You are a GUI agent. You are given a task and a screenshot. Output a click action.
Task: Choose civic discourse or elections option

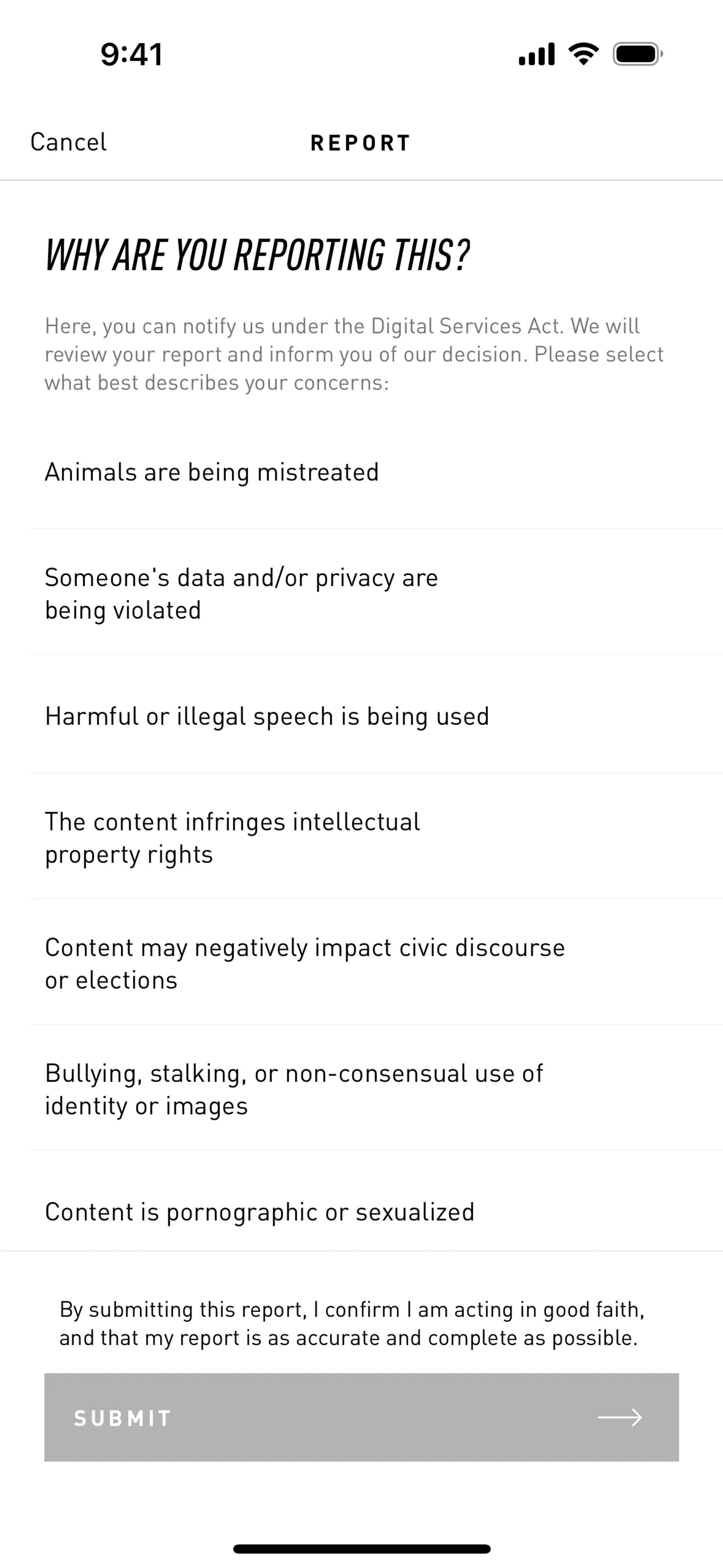(304, 964)
